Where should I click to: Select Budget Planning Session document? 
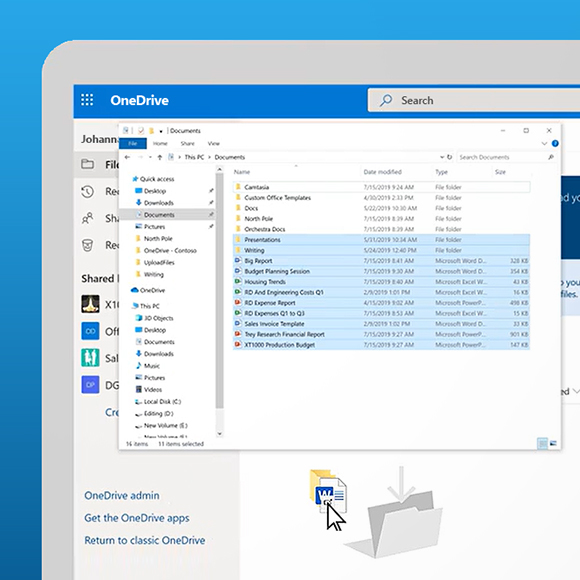(381, 271)
